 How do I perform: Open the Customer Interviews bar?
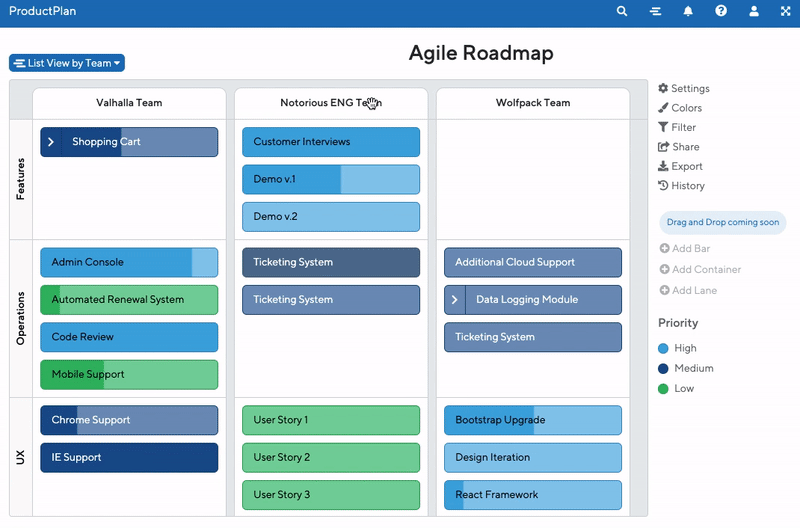point(331,142)
